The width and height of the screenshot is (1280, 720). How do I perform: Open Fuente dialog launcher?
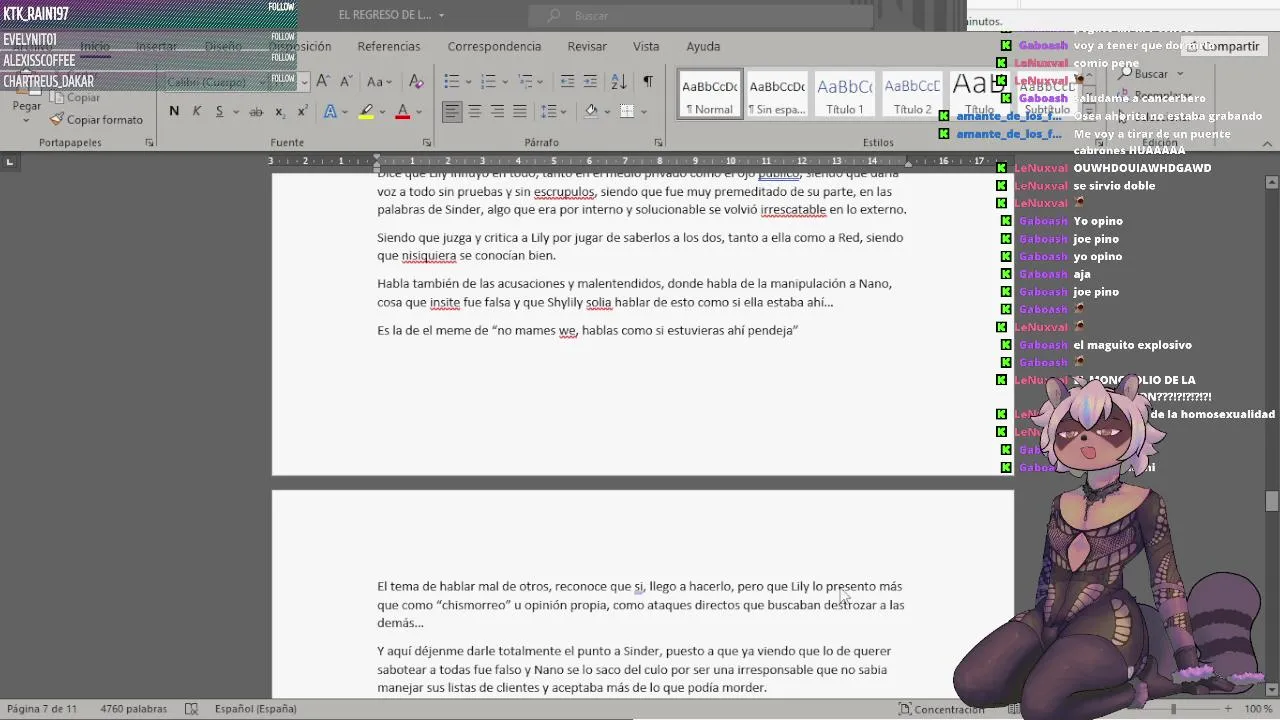click(x=427, y=143)
